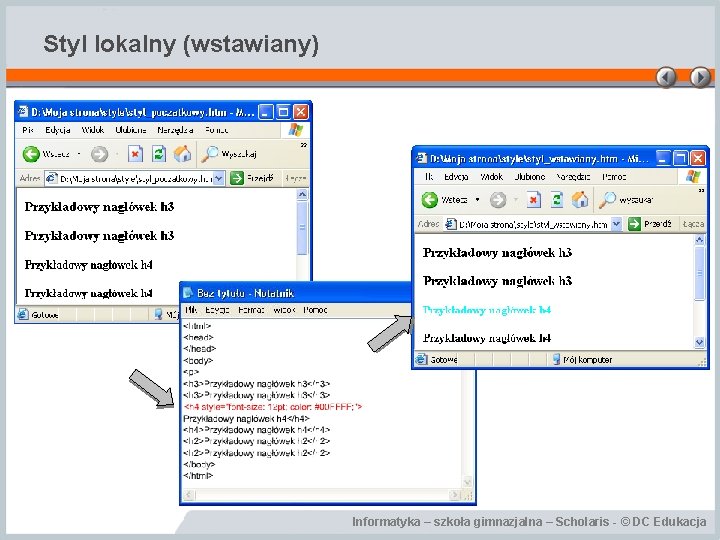Click scroll down arrow in styl_wstawiany window
The width and height of the screenshot is (720, 540).
pyautogui.click(x=699, y=343)
